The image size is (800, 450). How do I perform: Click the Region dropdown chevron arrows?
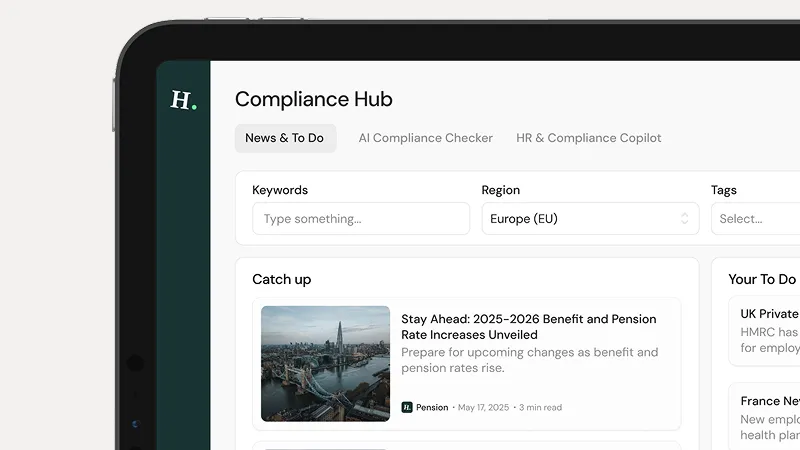(x=684, y=219)
